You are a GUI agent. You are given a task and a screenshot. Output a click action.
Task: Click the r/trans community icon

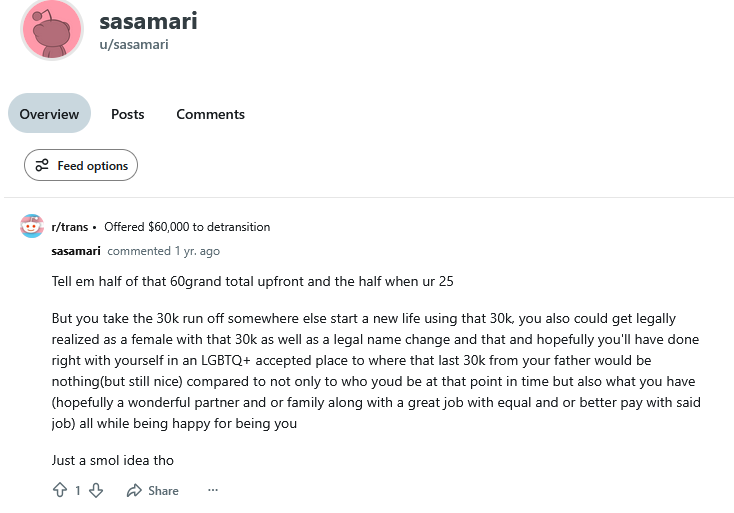pos(32,226)
